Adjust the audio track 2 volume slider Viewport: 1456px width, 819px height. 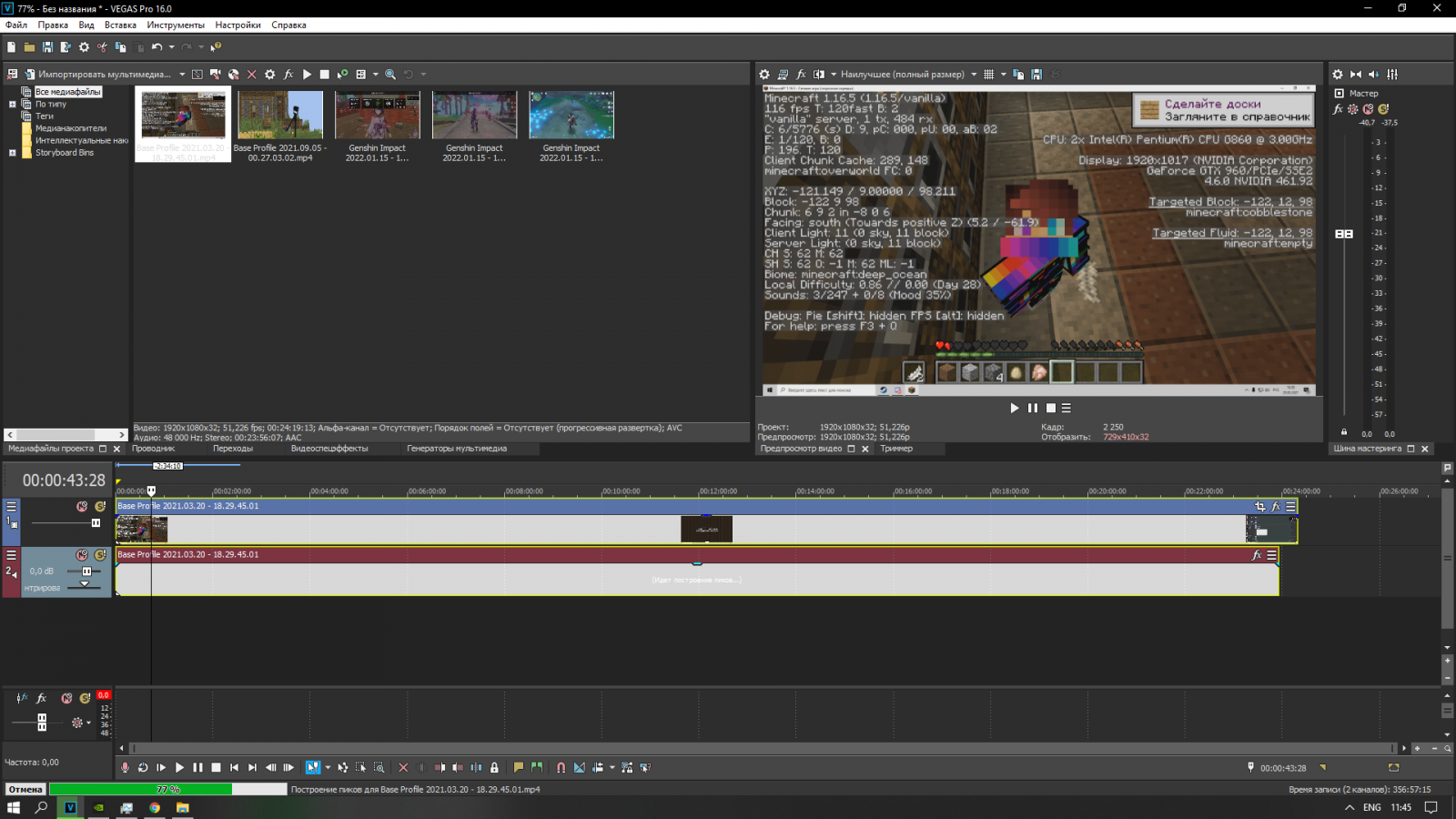[86, 571]
